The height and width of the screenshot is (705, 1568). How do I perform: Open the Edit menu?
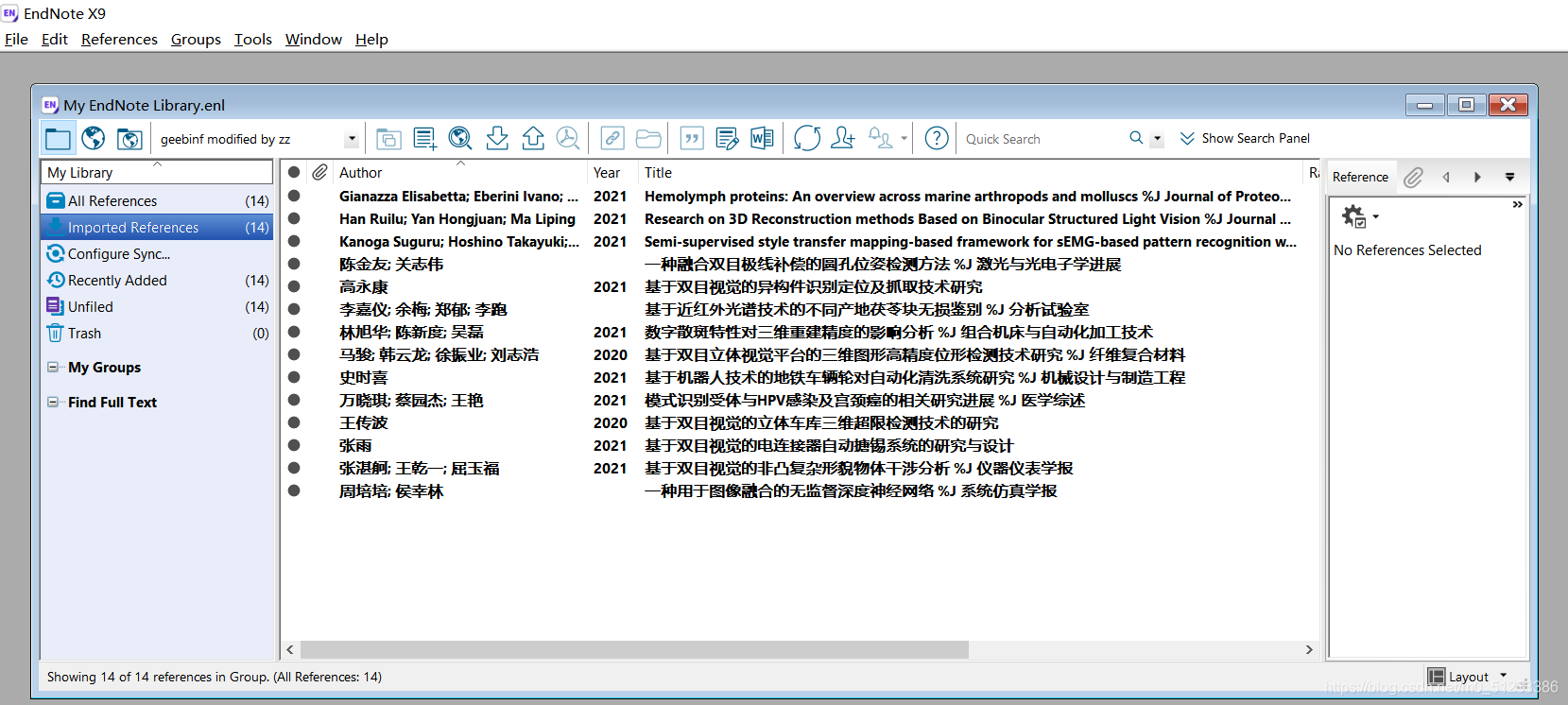(x=55, y=39)
